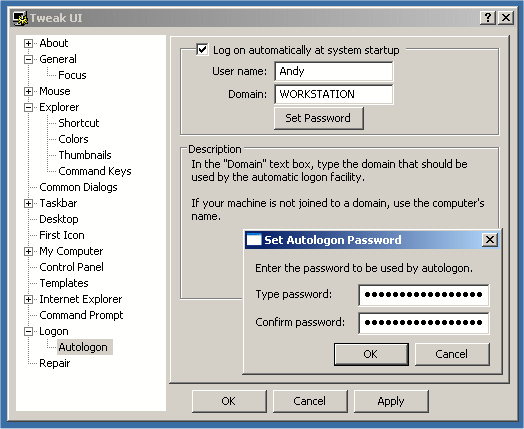Collapse the Explorer tree node
The image size is (524, 429).
[x=28, y=107]
